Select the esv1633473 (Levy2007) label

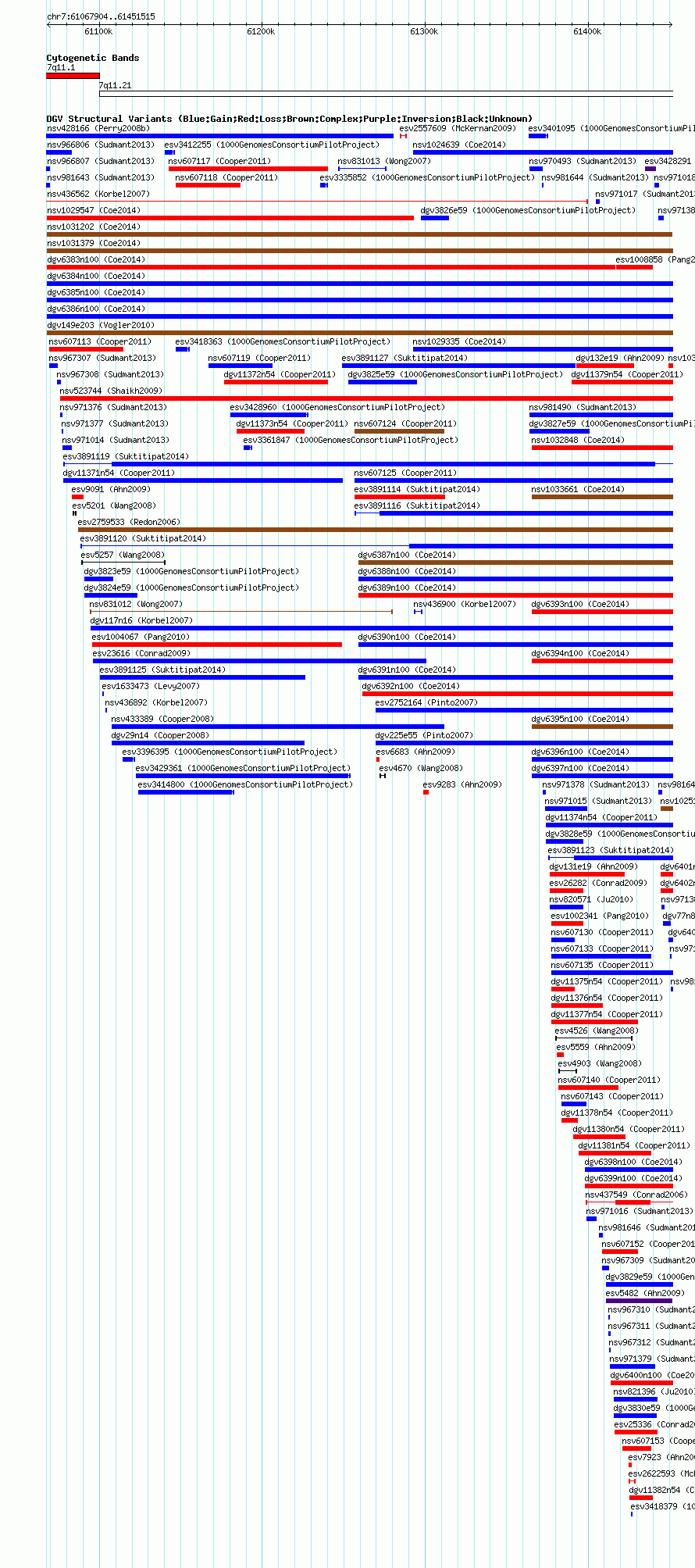click(151, 686)
